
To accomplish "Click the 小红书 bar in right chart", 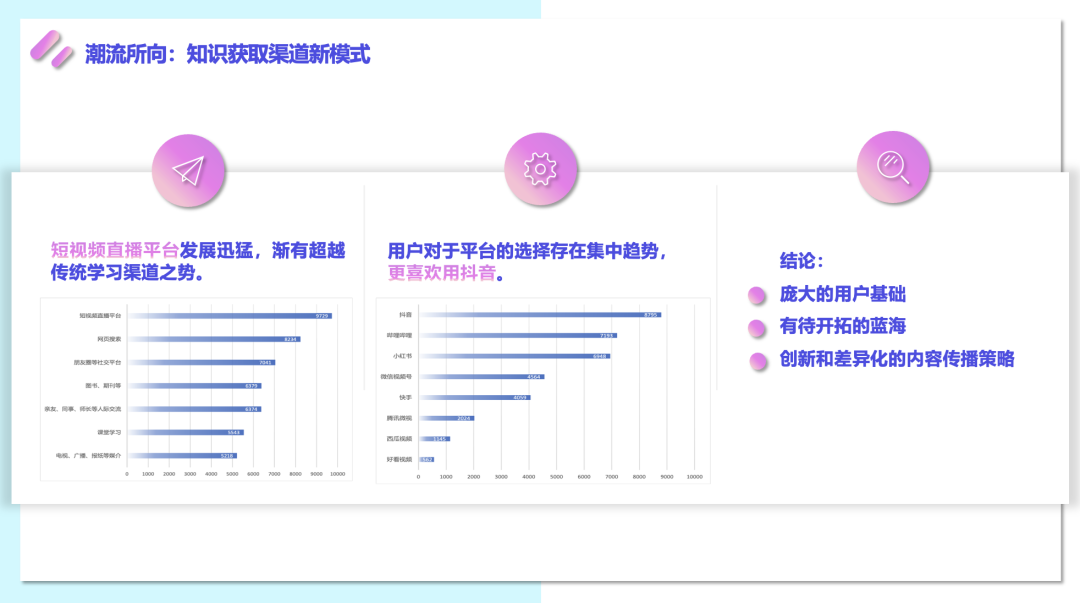I will (514, 356).
